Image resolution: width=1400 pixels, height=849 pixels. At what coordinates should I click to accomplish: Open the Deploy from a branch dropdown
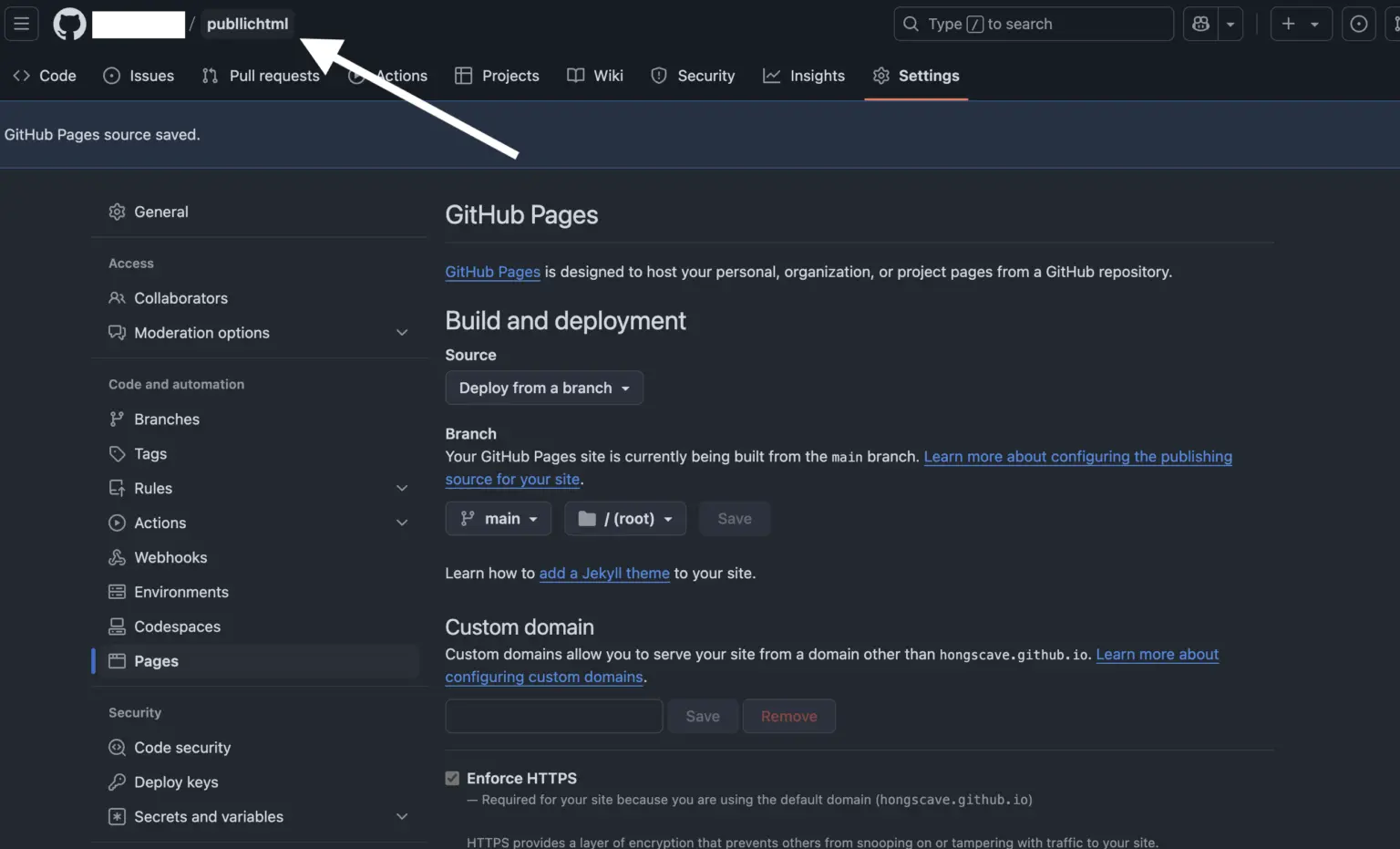(x=543, y=388)
